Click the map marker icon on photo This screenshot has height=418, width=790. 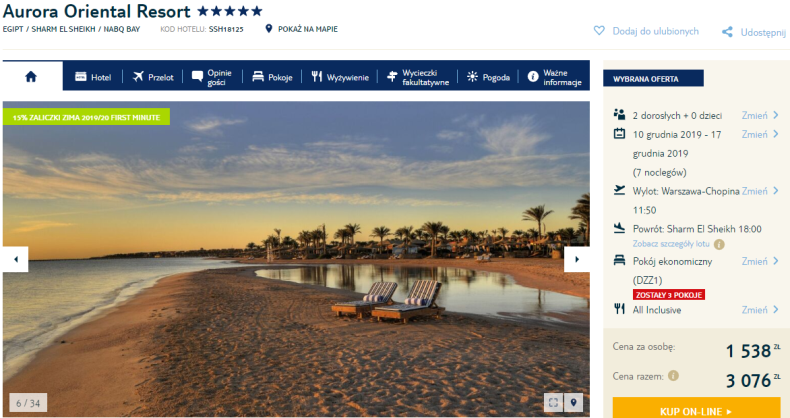[x=573, y=402]
